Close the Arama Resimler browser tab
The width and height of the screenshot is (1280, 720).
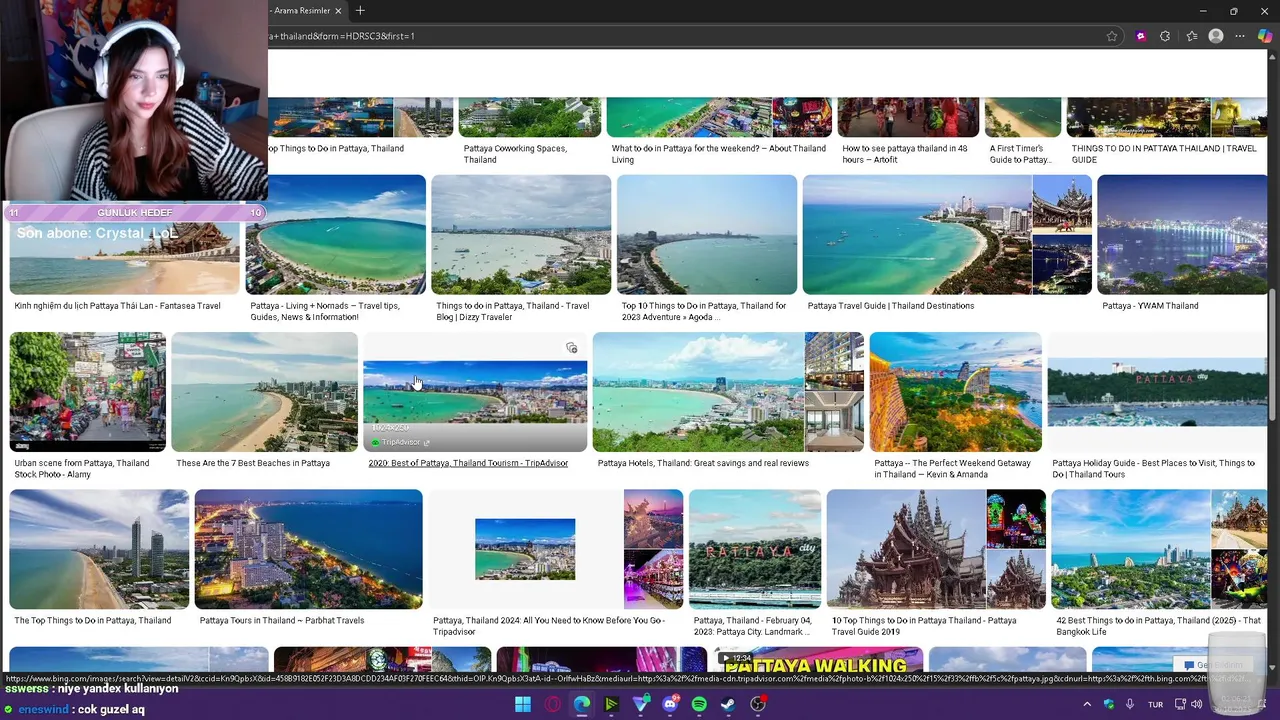click(x=338, y=11)
